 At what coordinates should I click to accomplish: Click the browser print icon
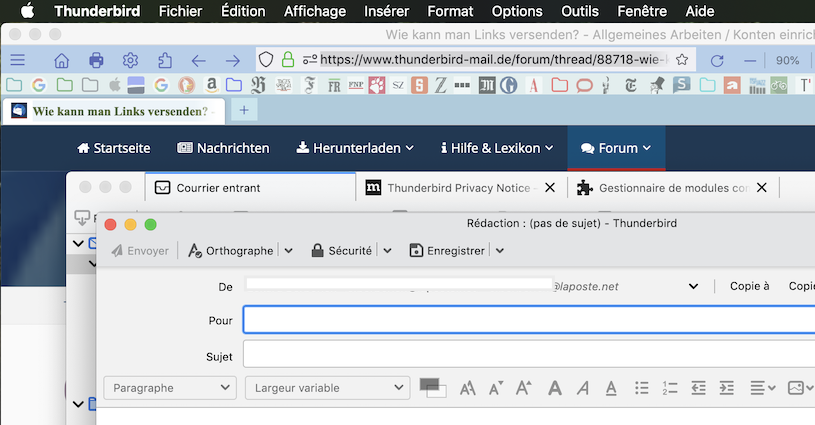(96, 60)
